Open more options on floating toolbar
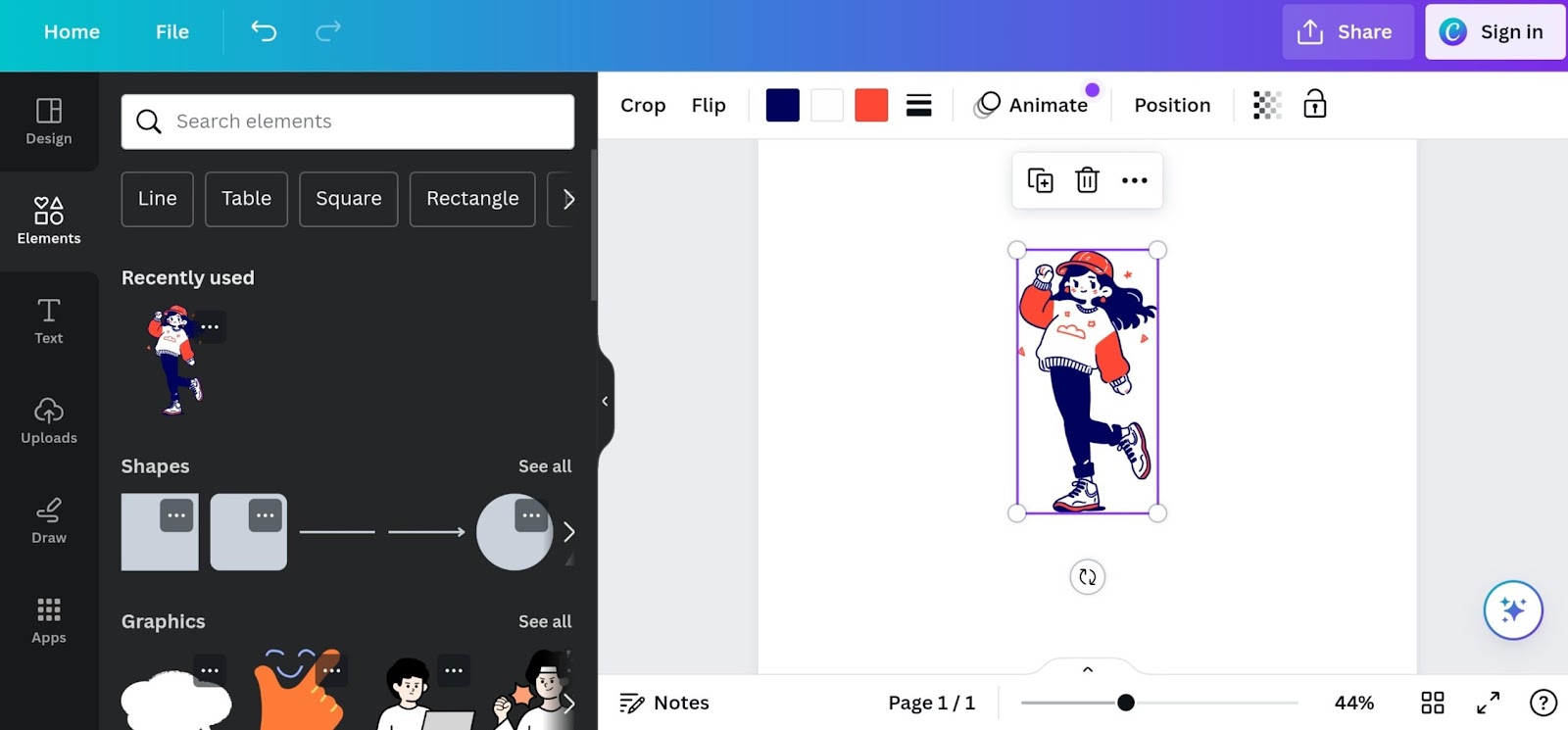This screenshot has width=1568, height=730. click(x=1135, y=180)
